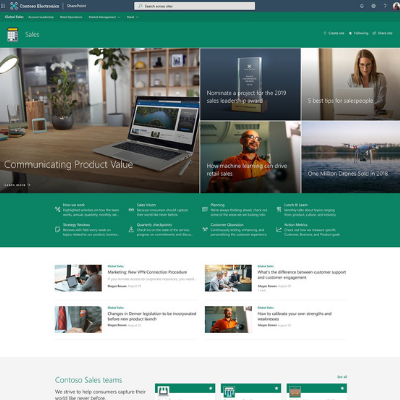This screenshot has width=400, height=400.
Task: Open the Lunch & Learn quick link icon
Action: (x=279, y=209)
